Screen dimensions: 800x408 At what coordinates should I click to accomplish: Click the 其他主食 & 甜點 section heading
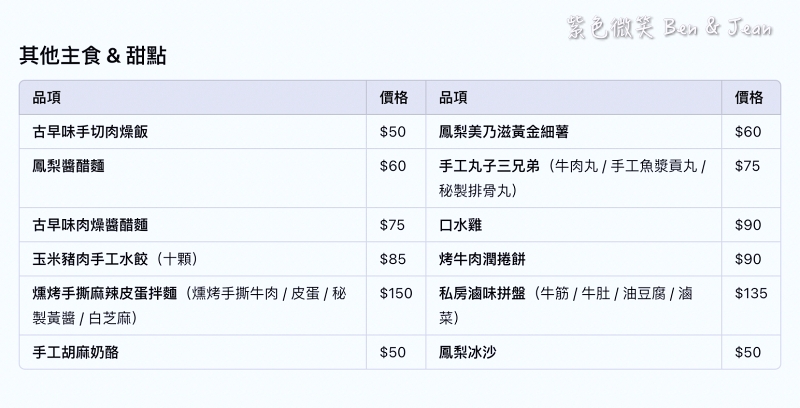(x=93, y=56)
